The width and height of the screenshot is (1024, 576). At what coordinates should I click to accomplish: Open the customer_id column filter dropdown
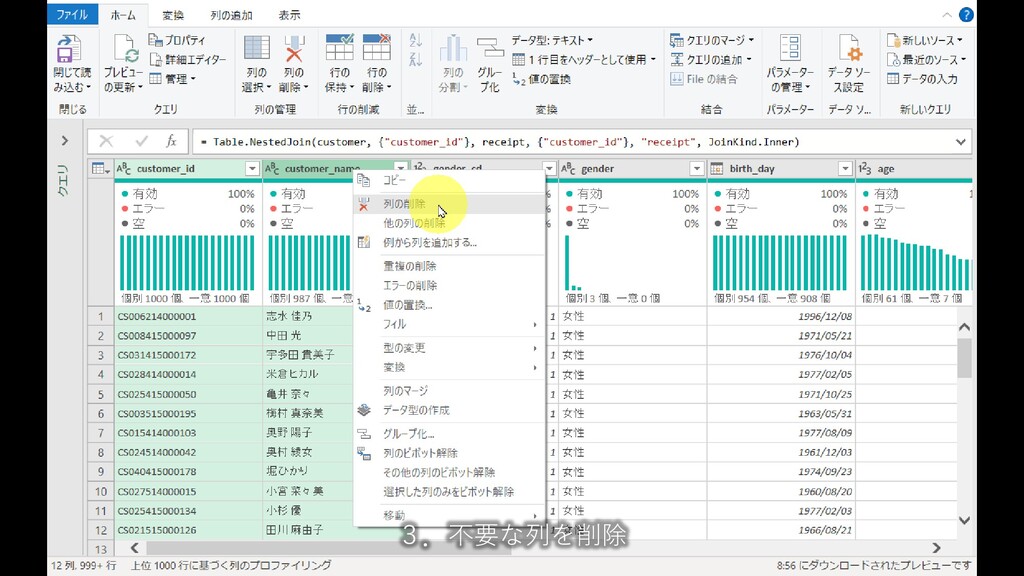251,169
